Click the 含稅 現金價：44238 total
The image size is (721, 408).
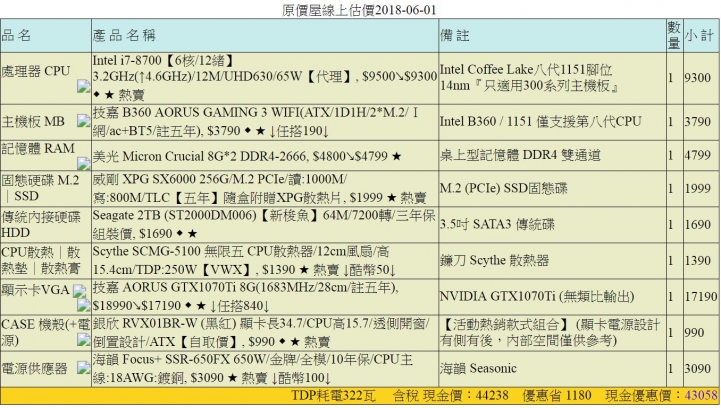[x=451, y=396]
